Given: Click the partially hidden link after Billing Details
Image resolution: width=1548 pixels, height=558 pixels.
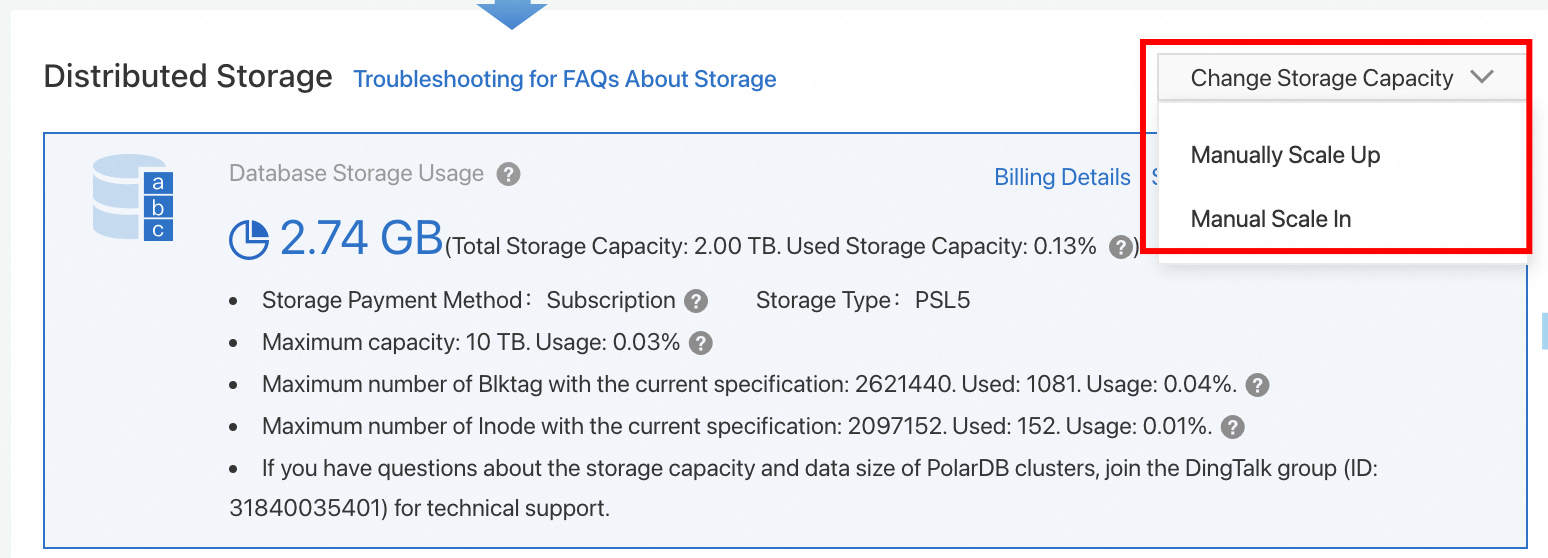Looking at the screenshot, I should [x=1154, y=177].
